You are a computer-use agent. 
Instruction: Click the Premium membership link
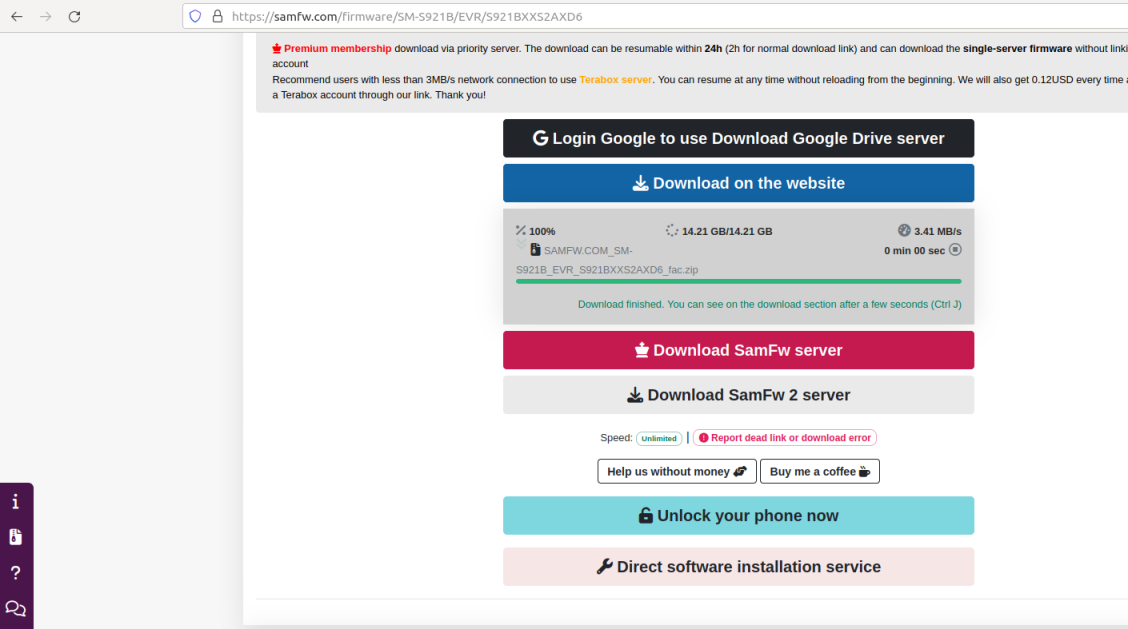coord(337,48)
